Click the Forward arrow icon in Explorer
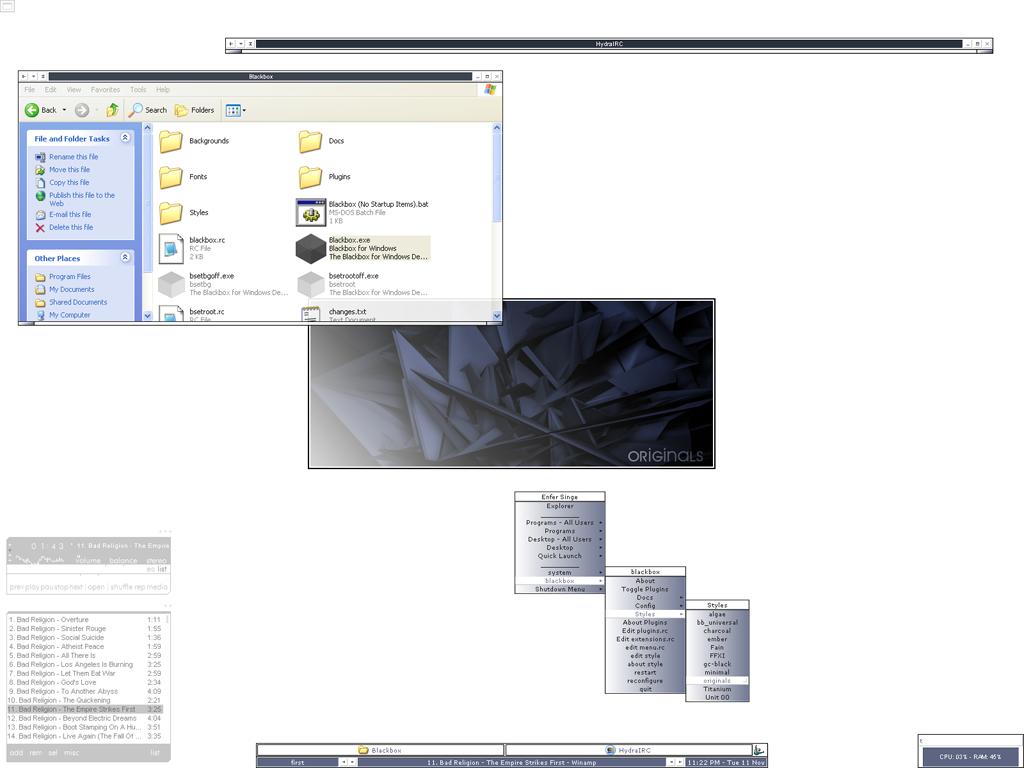The width and height of the screenshot is (1024, 768). coord(82,110)
